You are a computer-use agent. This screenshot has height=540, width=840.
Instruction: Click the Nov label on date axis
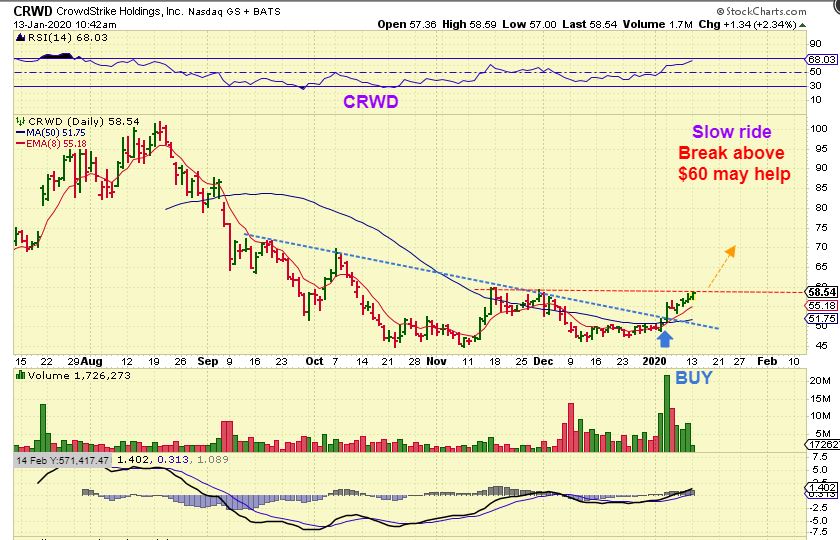pos(437,361)
